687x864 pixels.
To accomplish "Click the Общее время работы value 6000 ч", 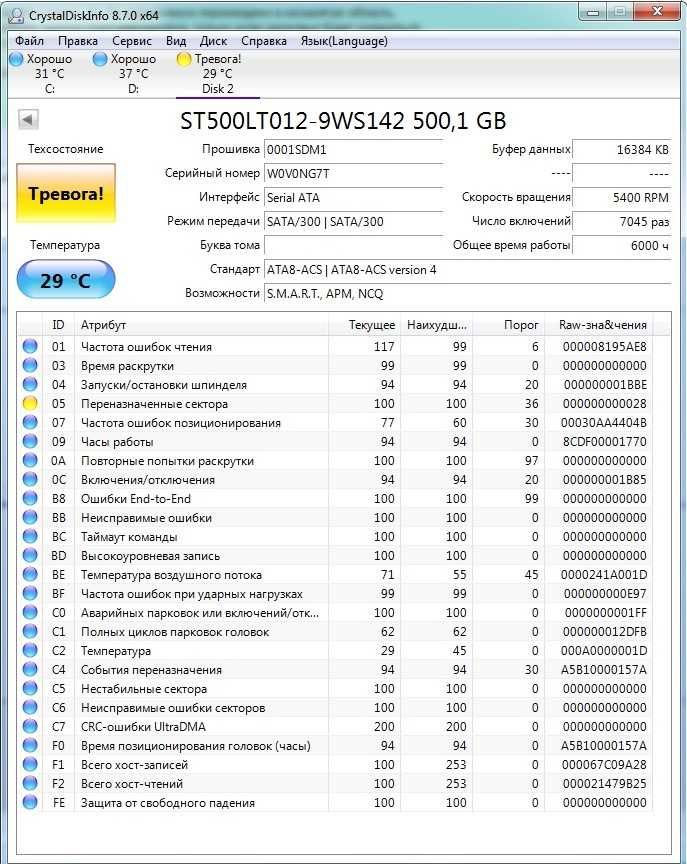I will tap(621, 245).
